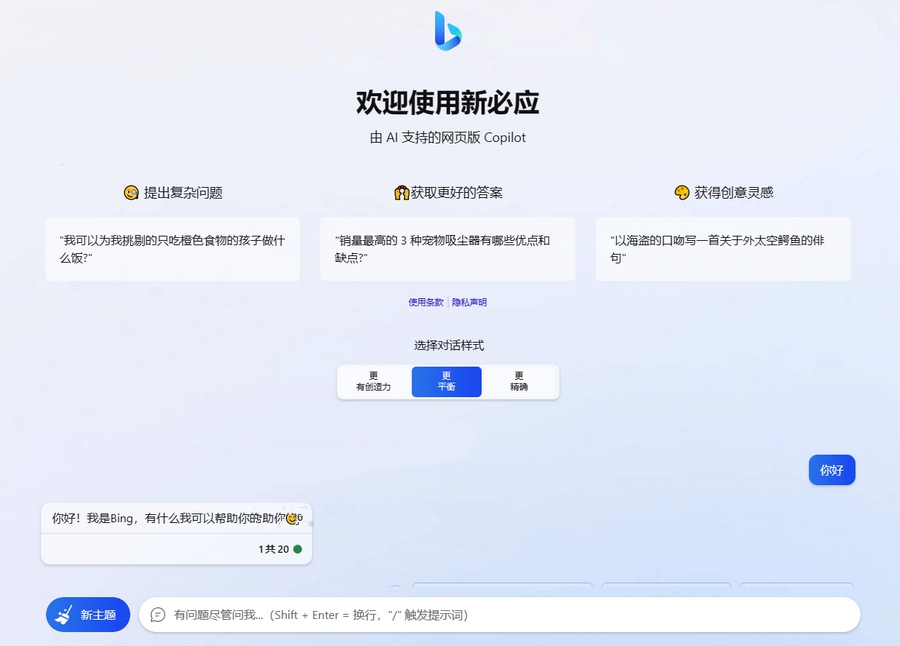Click the emoji beside 获取更好的答案
The height and width of the screenshot is (646, 900).
pos(402,193)
